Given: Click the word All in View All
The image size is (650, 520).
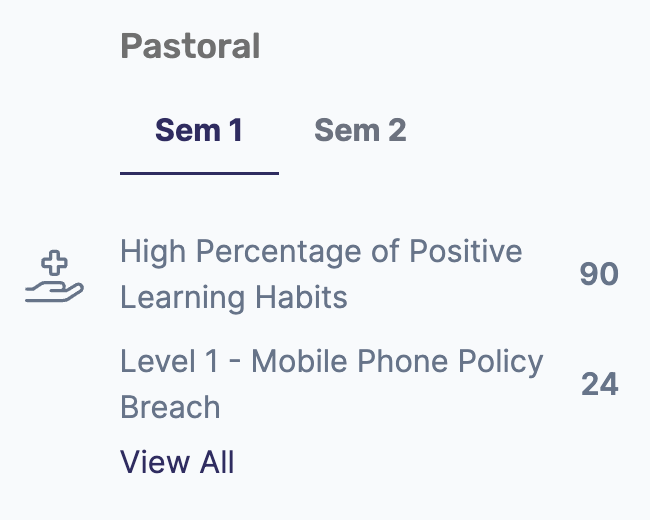Looking at the screenshot, I should coord(217,462).
